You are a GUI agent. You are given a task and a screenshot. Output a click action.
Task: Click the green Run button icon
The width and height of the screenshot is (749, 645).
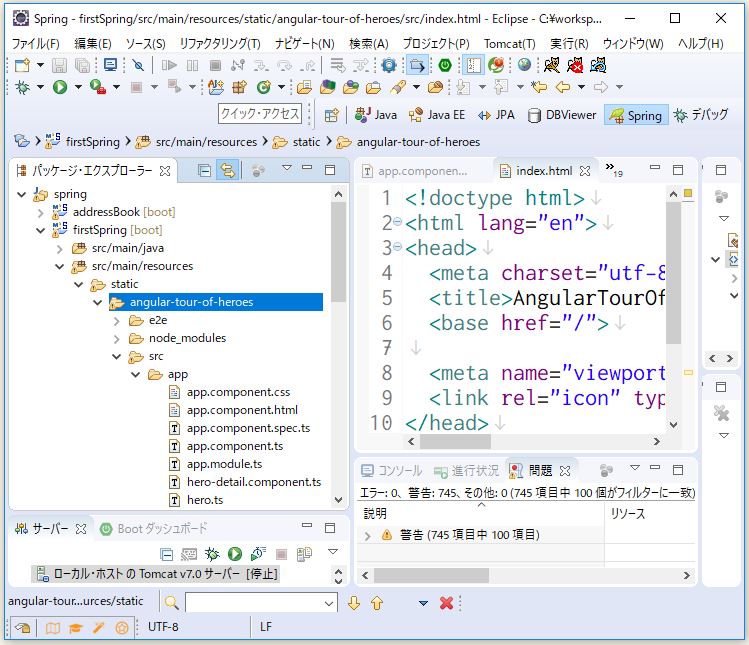(60, 87)
